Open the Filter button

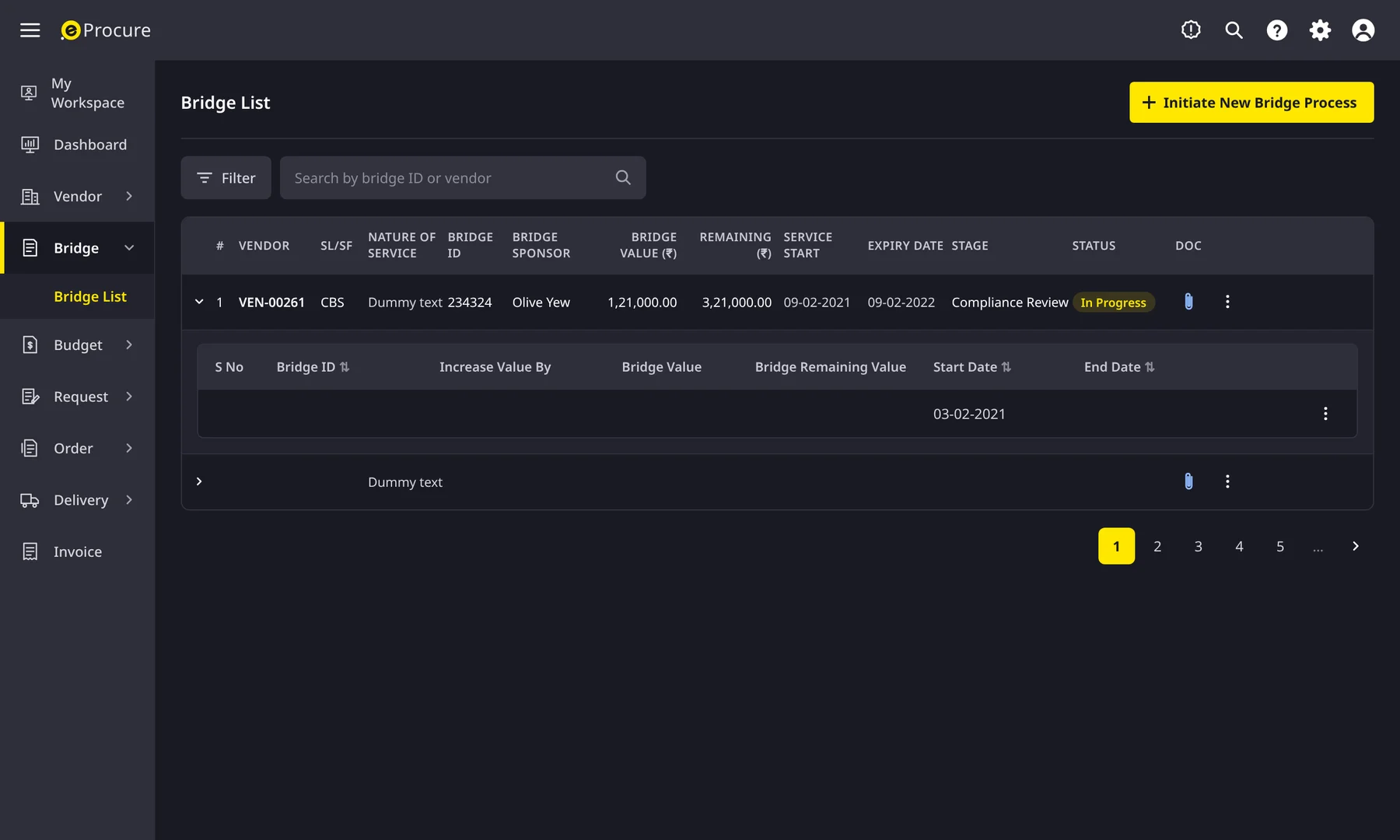226,177
